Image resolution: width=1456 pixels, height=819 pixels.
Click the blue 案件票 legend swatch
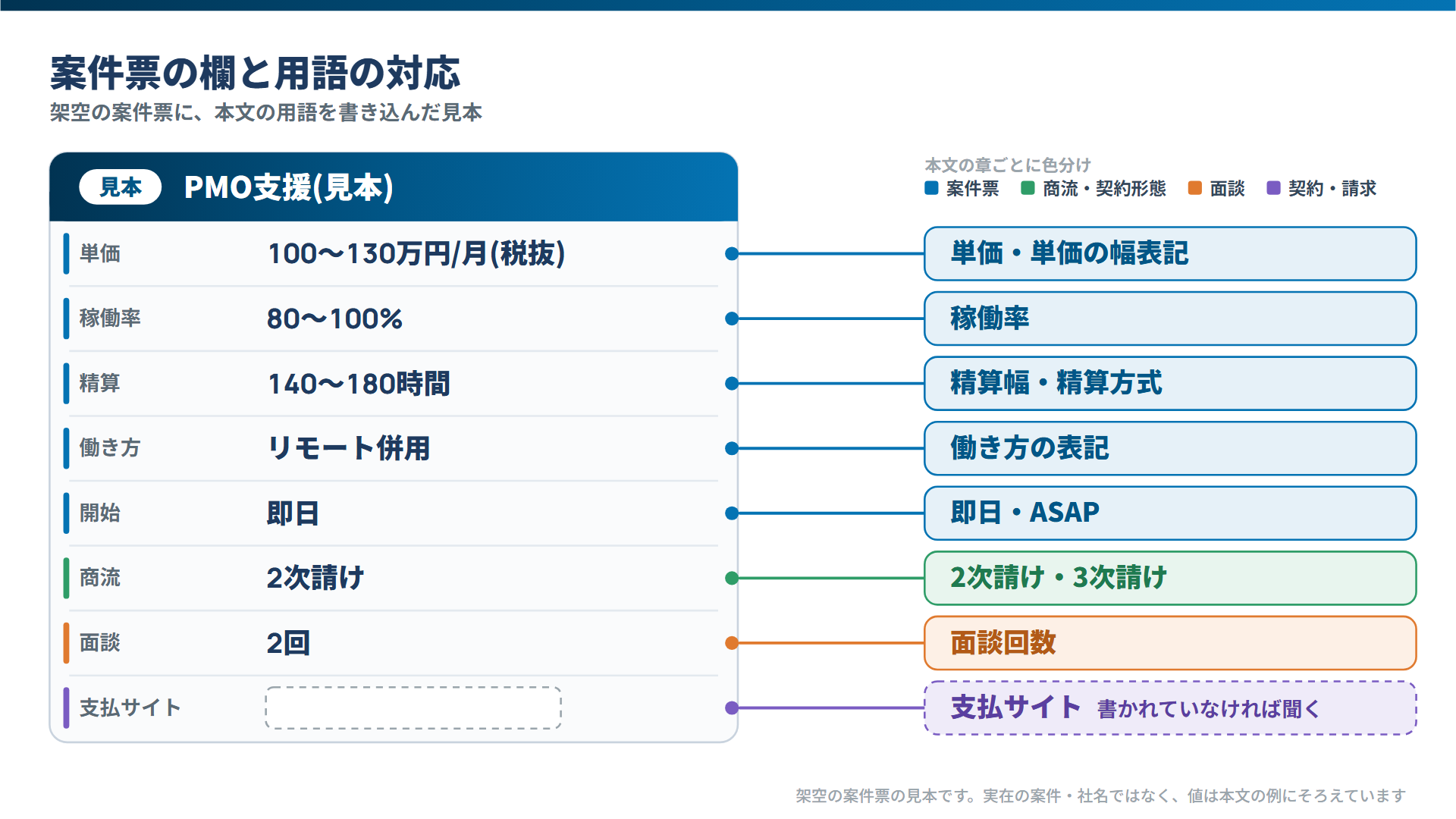click(932, 188)
